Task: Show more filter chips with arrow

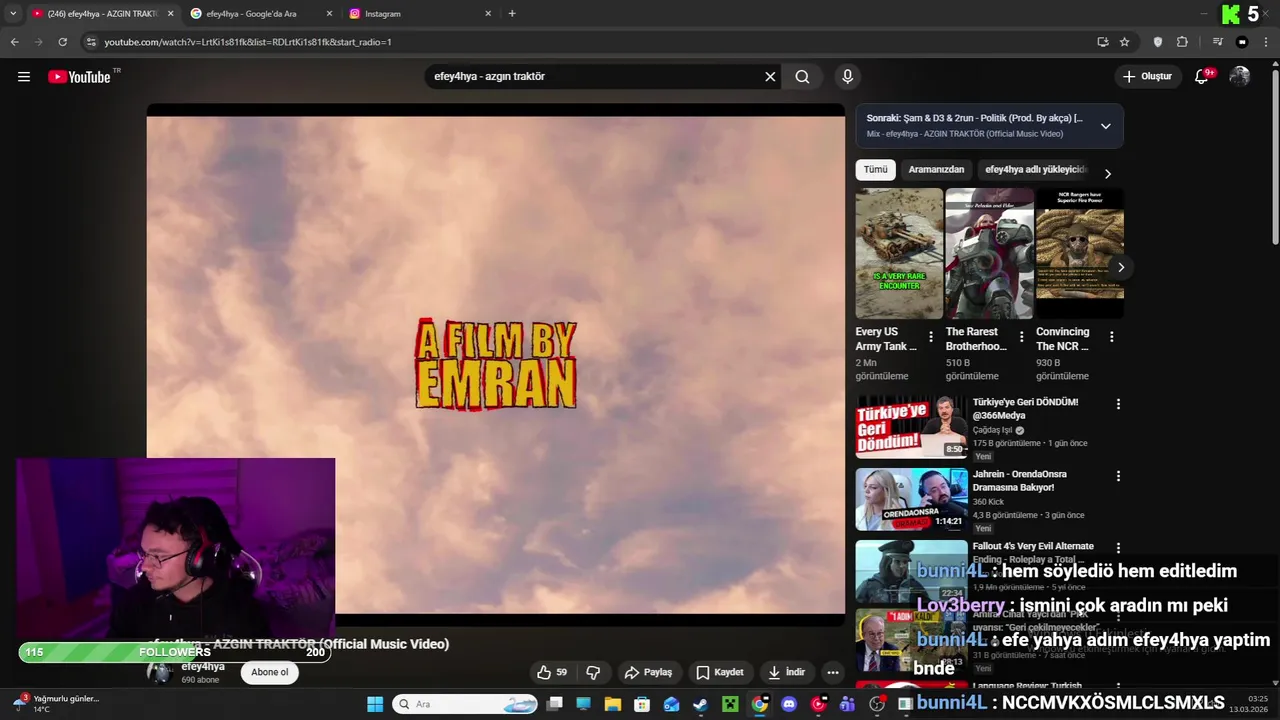Action: click(1107, 173)
